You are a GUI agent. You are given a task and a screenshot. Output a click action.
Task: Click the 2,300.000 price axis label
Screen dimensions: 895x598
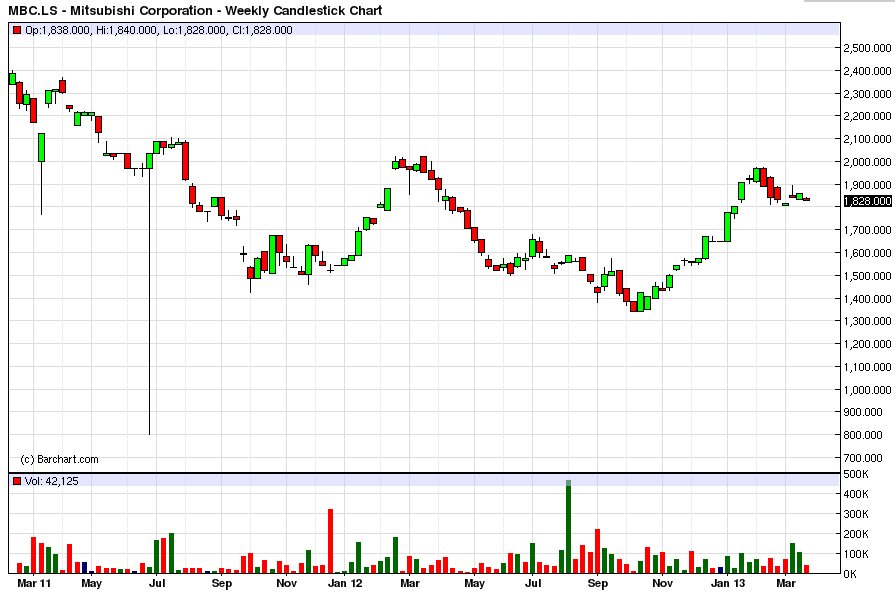(868, 94)
